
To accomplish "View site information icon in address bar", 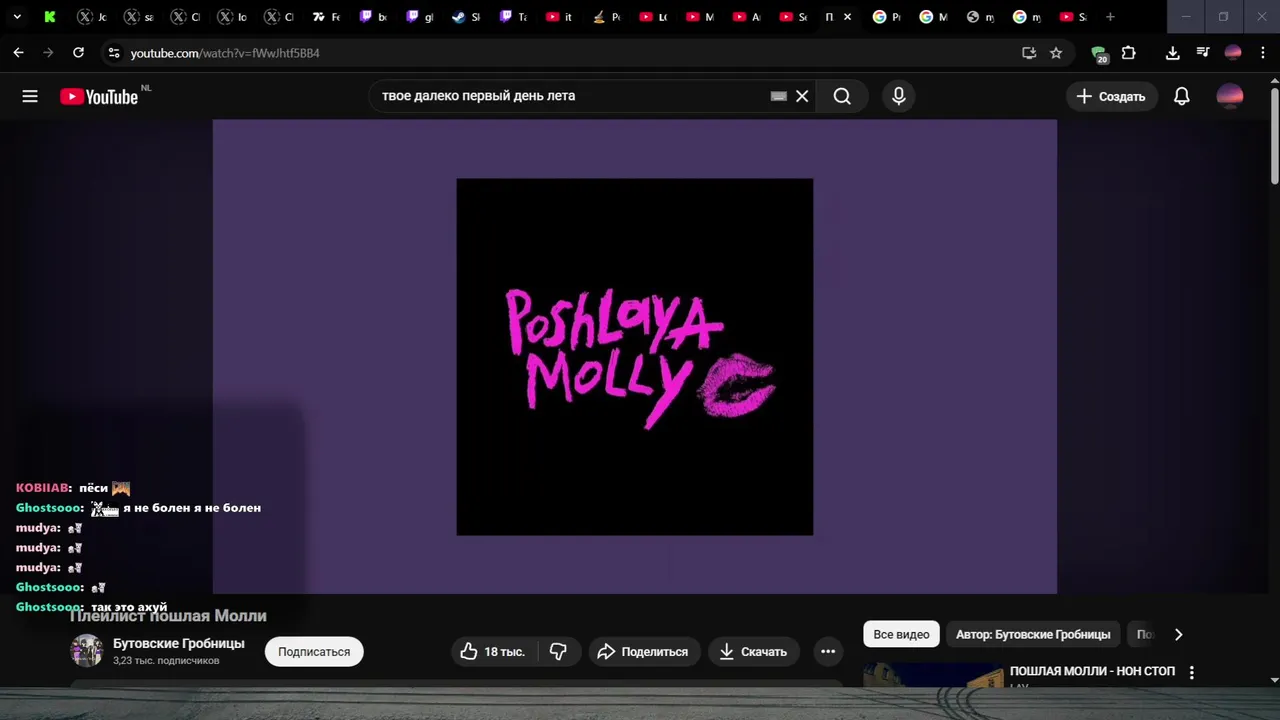I will coord(113,53).
